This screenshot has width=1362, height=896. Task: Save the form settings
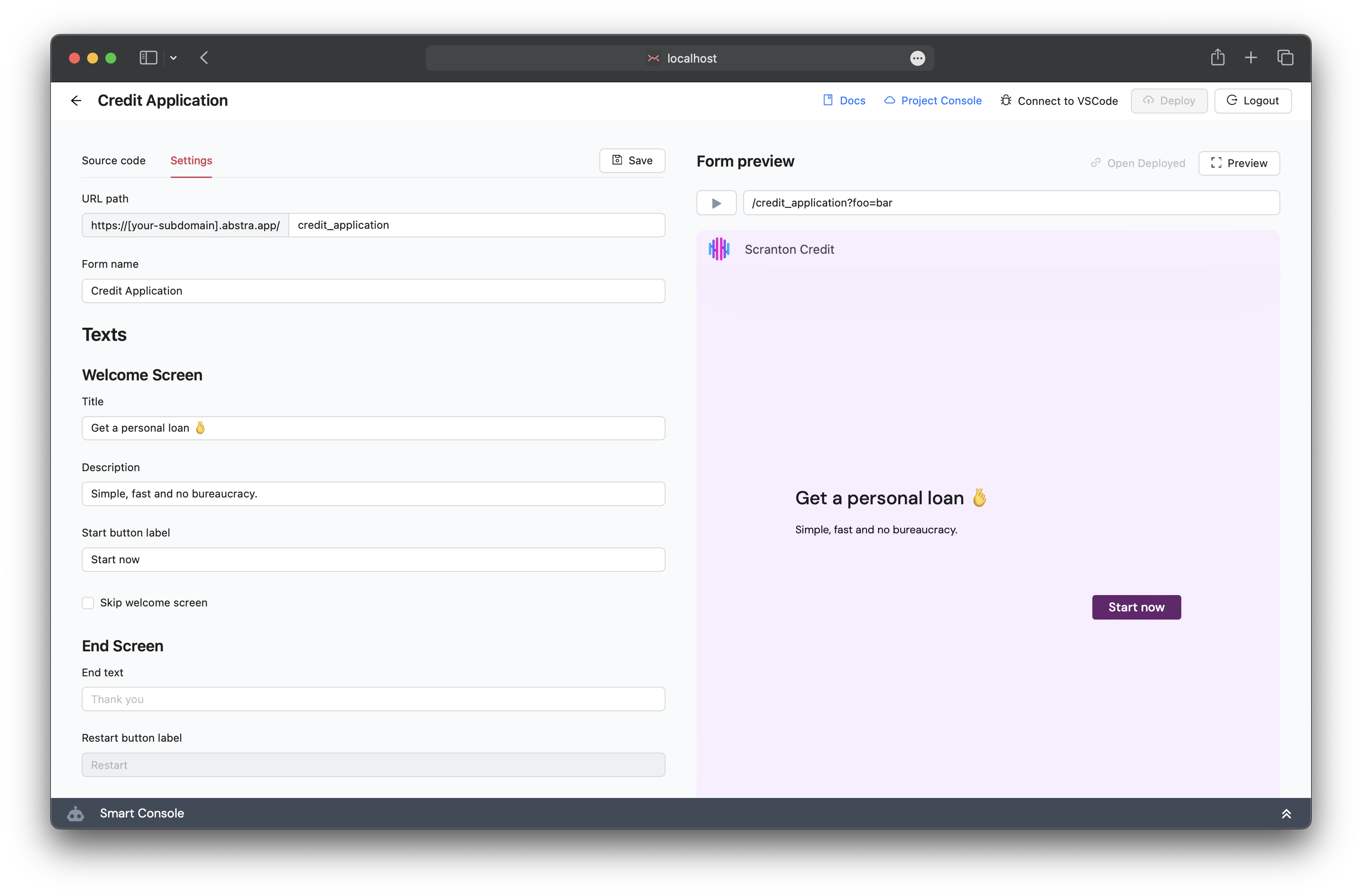click(632, 161)
